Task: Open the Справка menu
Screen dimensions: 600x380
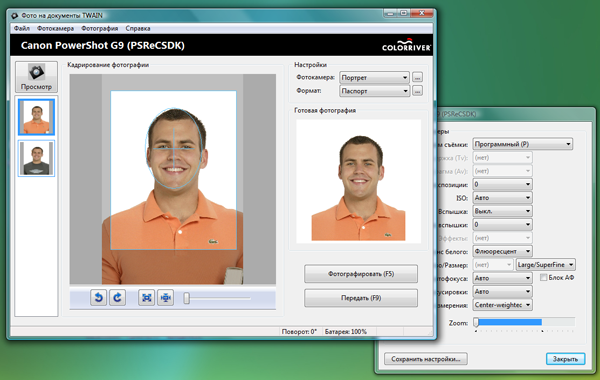Action: (x=138, y=28)
